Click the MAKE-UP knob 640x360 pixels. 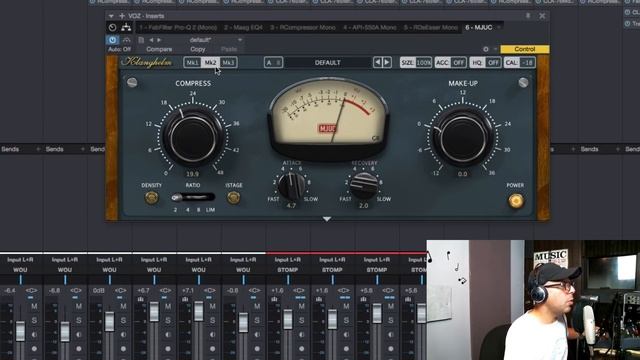point(463,138)
